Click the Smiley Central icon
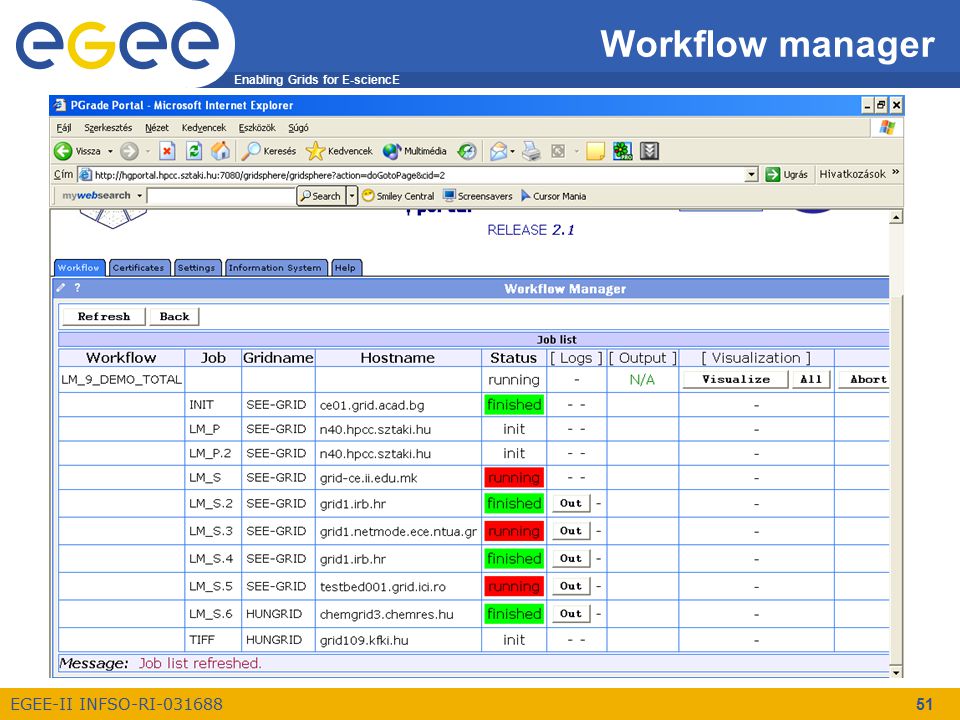960x720 pixels. click(368, 196)
